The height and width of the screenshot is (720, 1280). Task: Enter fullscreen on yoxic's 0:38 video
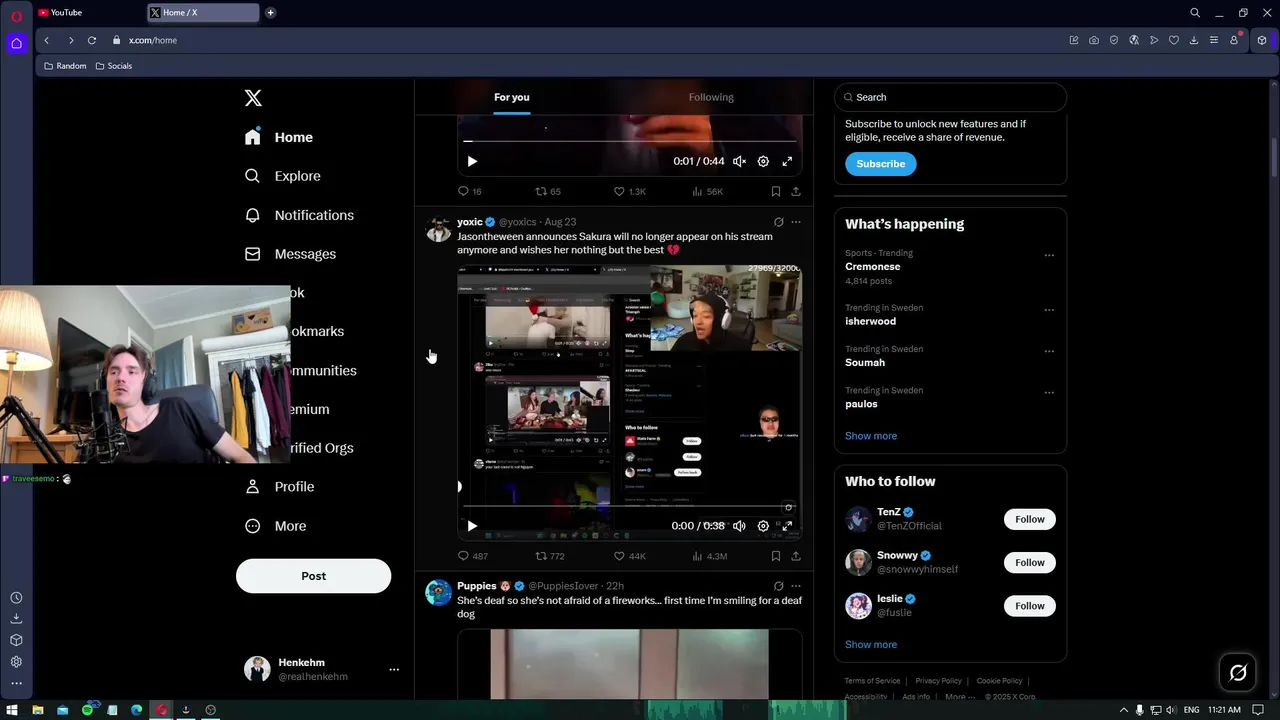tap(787, 526)
